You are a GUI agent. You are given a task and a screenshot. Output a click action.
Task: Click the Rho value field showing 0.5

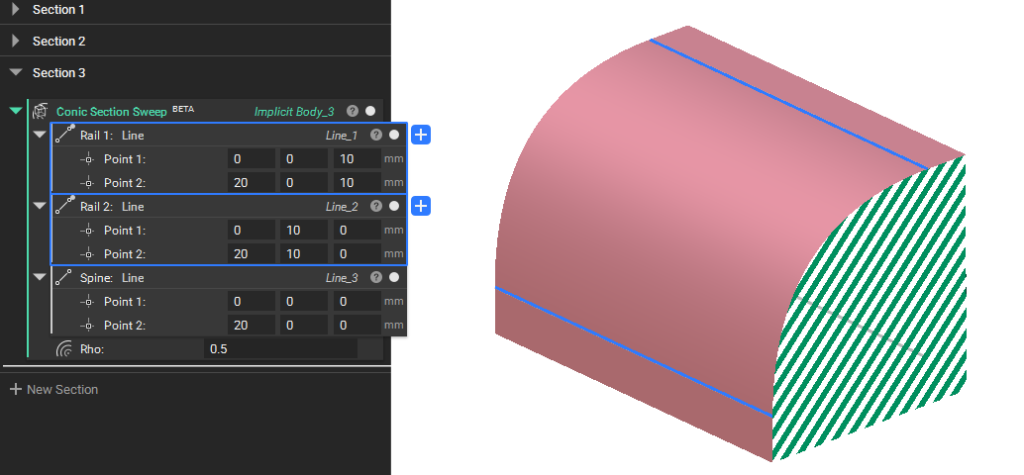[280, 349]
